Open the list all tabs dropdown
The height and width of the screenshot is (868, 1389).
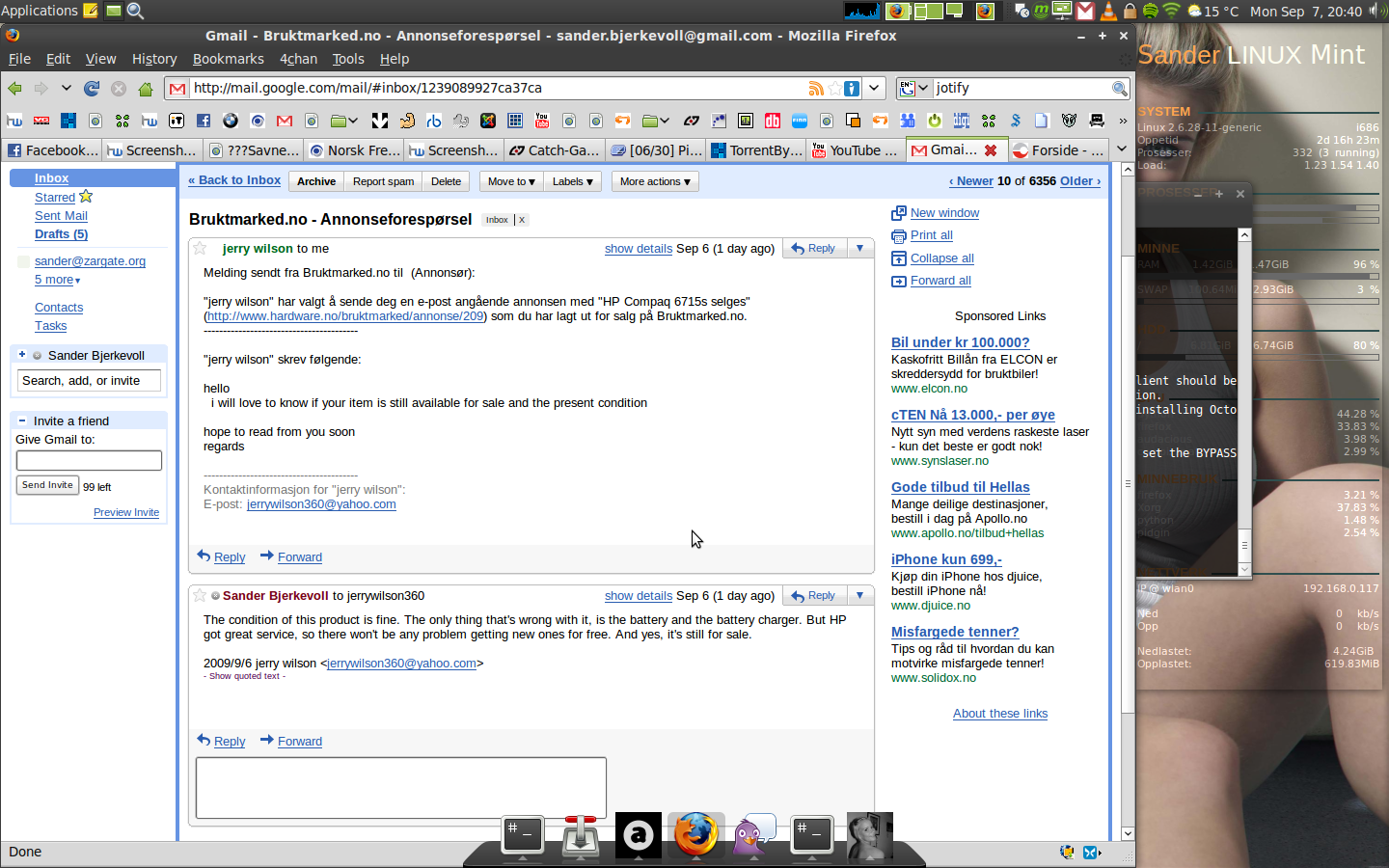point(1121,149)
